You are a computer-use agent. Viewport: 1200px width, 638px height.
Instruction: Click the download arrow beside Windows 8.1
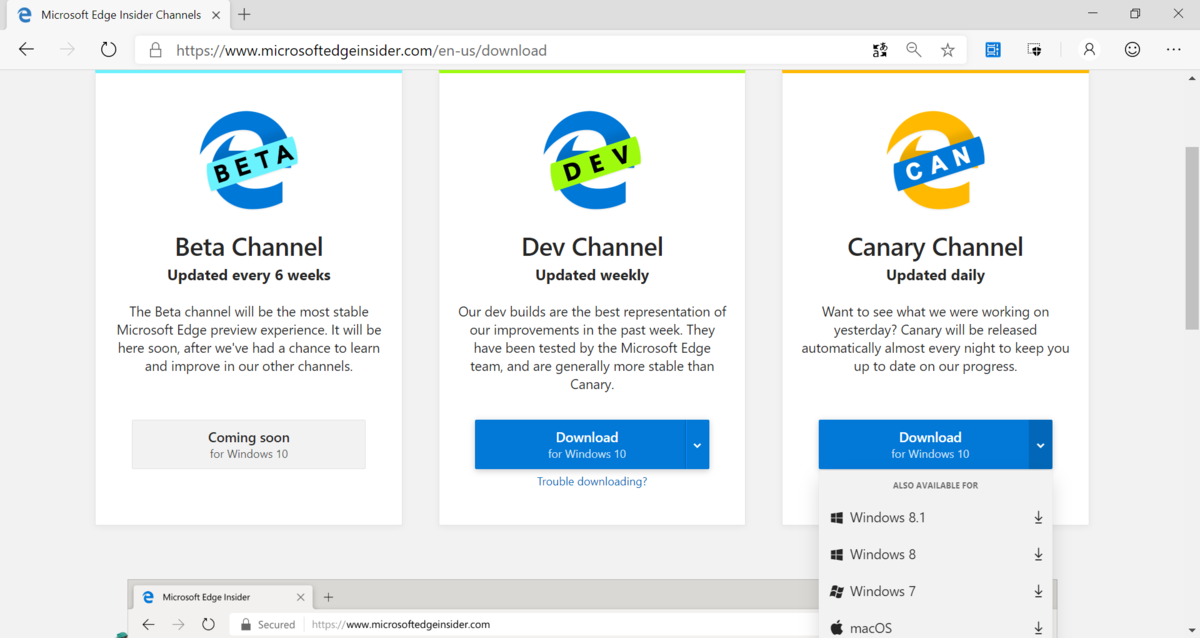pyautogui.click(x=1038, y=518)
